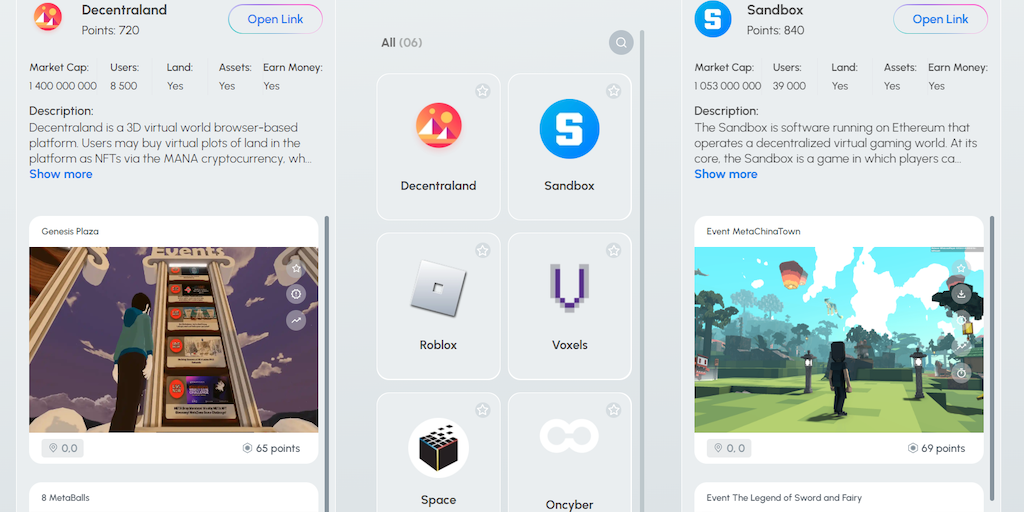
Task: Toggle favorite star on Genesis Plaza image
Action: click(x=296, y=268)
